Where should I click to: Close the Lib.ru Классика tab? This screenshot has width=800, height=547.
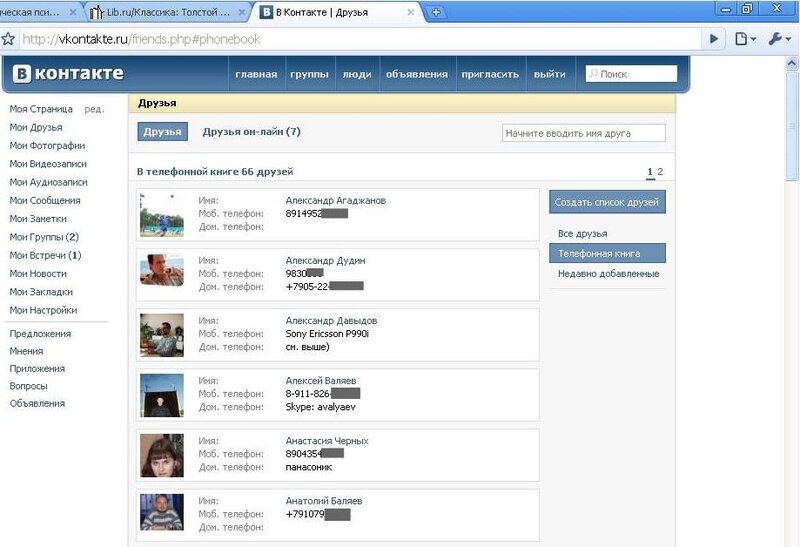pos(242,12)
